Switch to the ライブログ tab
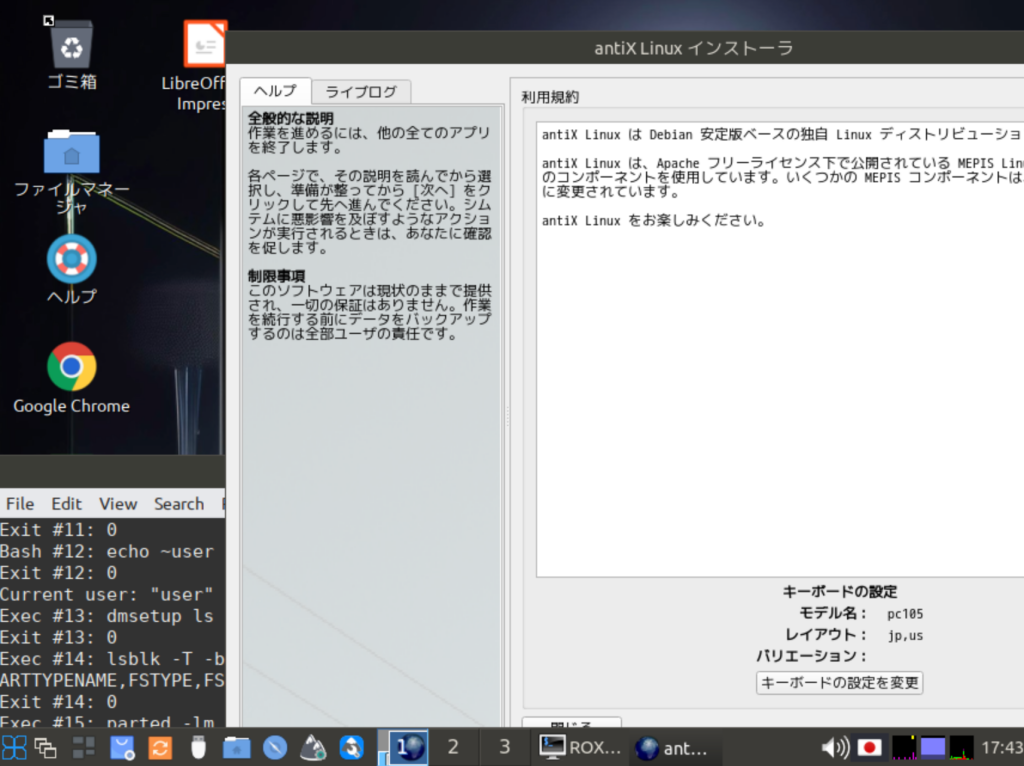The image size is (1024, 766). [361, 91]
